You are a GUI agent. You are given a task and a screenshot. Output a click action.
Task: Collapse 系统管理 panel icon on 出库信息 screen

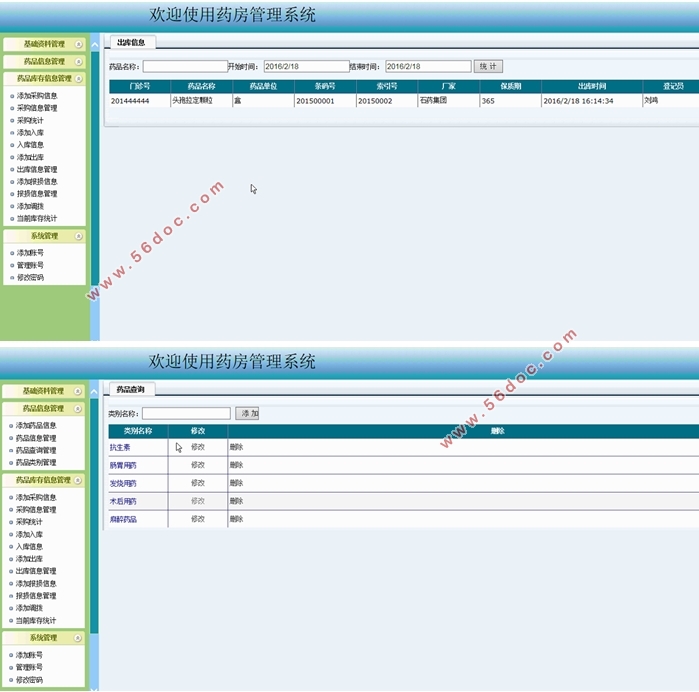78,236
